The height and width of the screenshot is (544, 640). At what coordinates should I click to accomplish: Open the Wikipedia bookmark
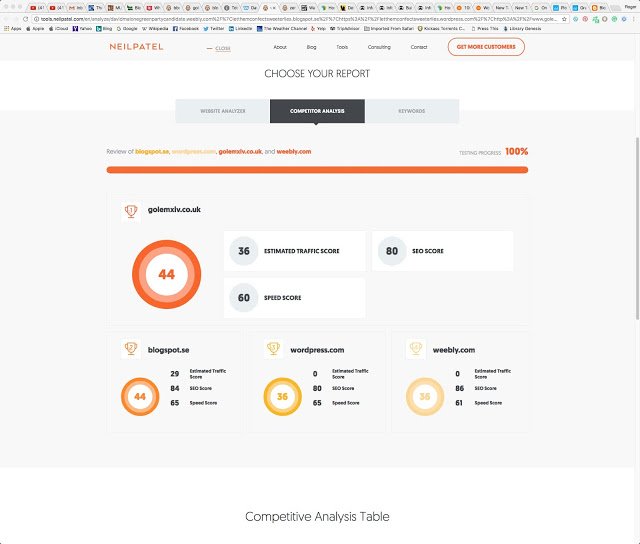[155, 29]
